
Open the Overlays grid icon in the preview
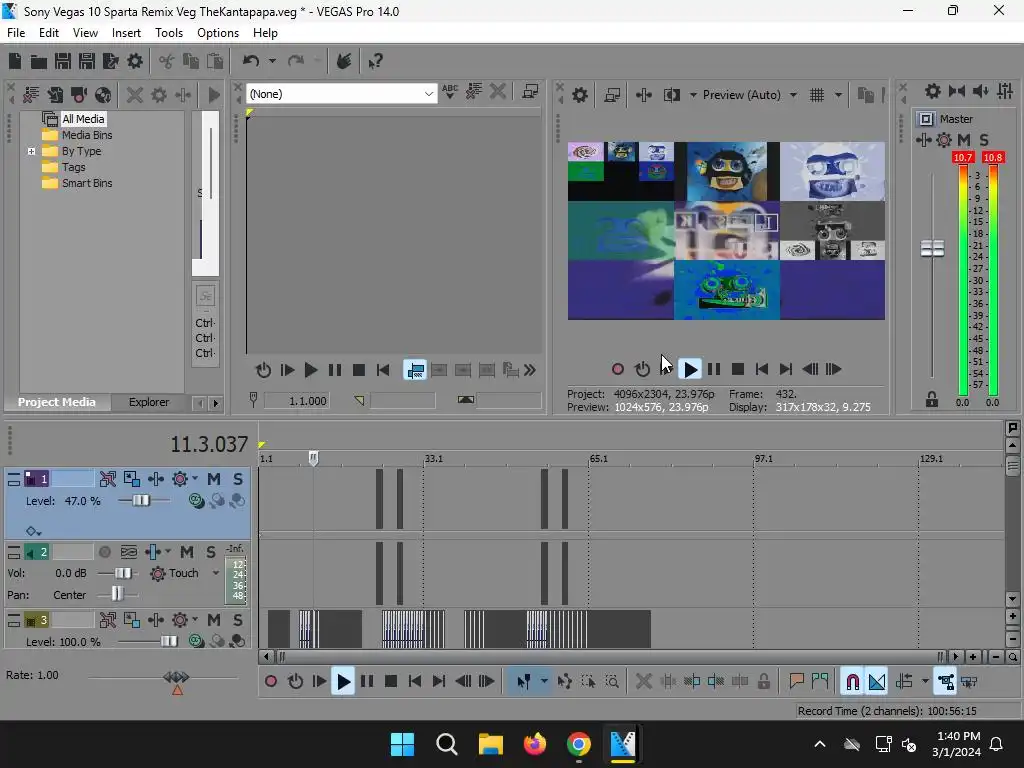click(817, 95)
